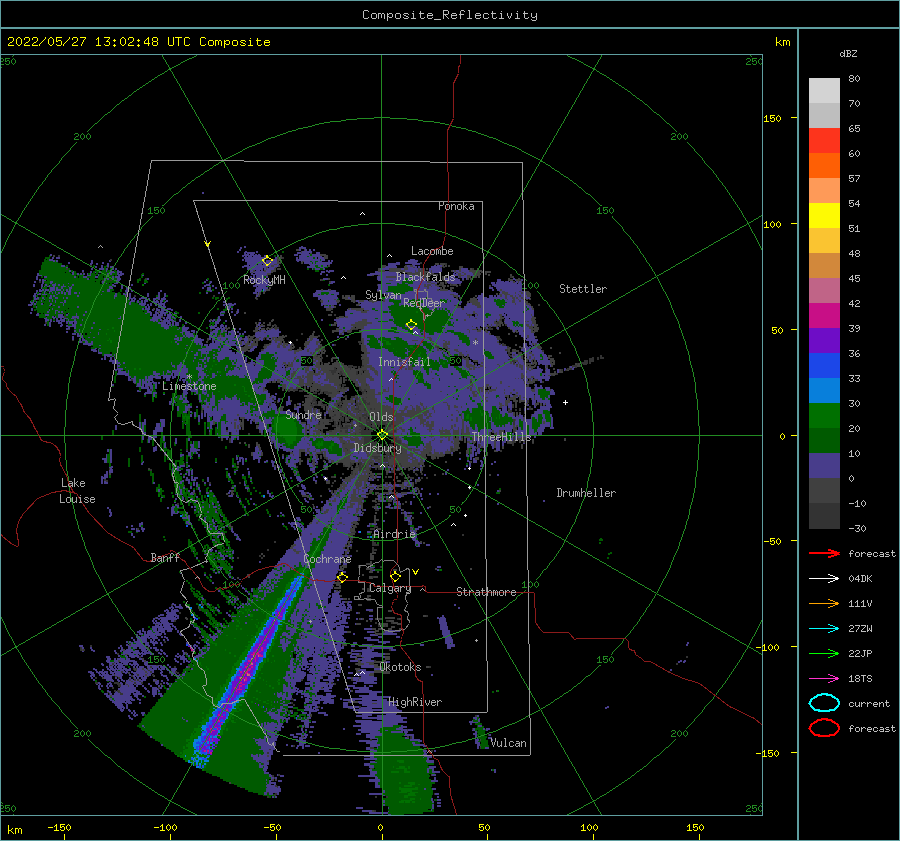Click the Blackfalds town label

tap(425, 277)
